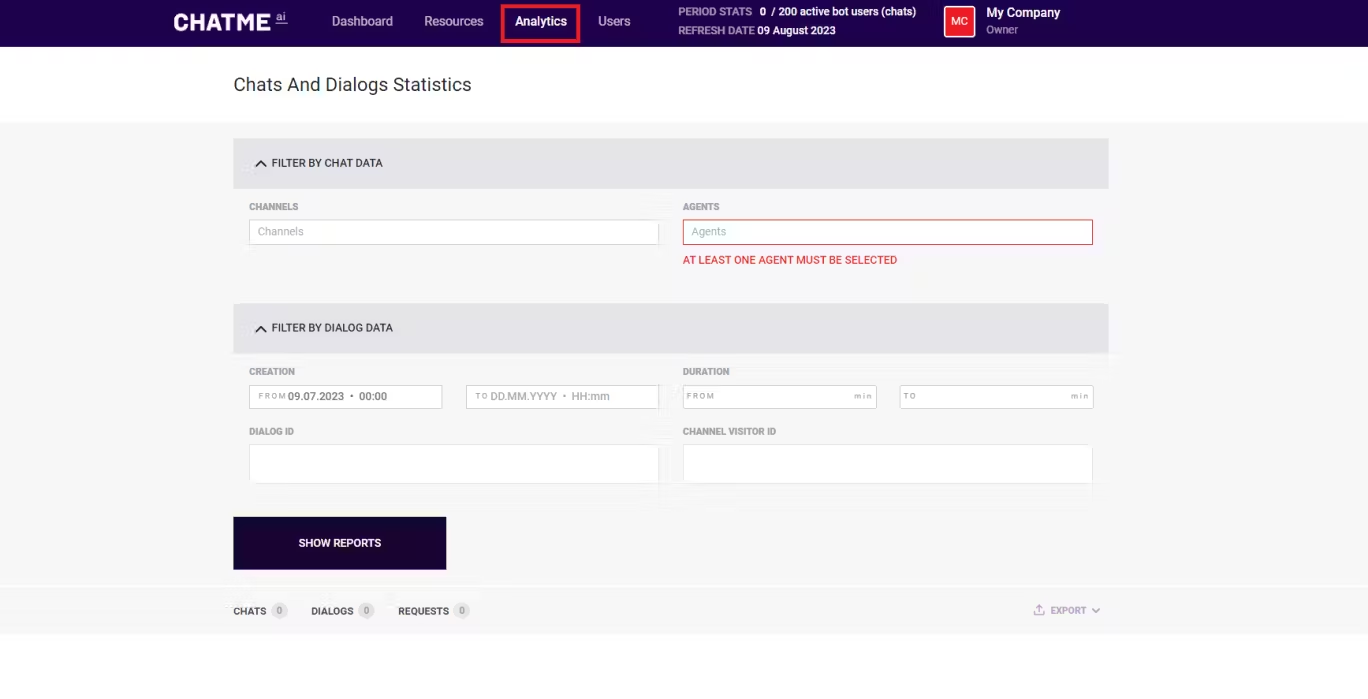This screenshot has height=699, width=1368.
Task: Select the Analytics menu item
Action: click(540, 21)
